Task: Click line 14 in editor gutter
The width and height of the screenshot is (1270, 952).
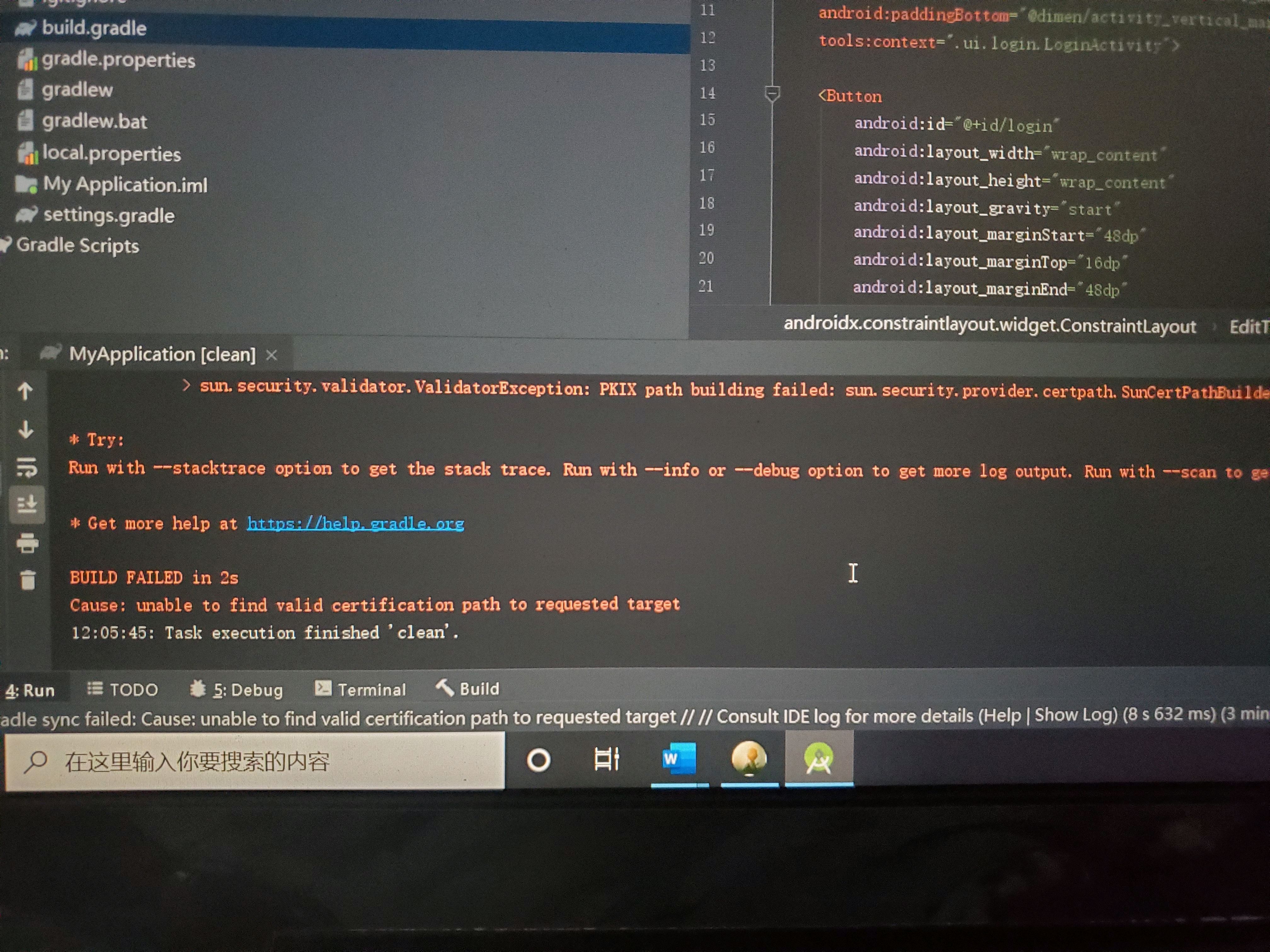Action: [707, 93]
